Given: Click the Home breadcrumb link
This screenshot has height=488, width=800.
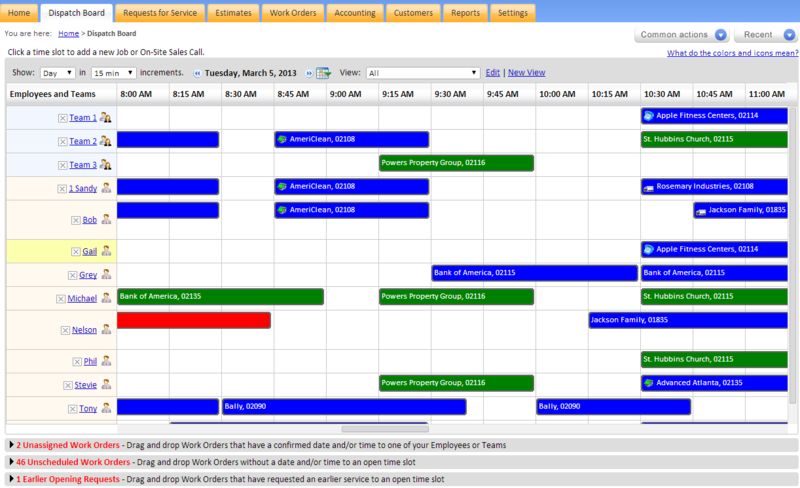Looking at the screenshot, I should coord(68,34).
